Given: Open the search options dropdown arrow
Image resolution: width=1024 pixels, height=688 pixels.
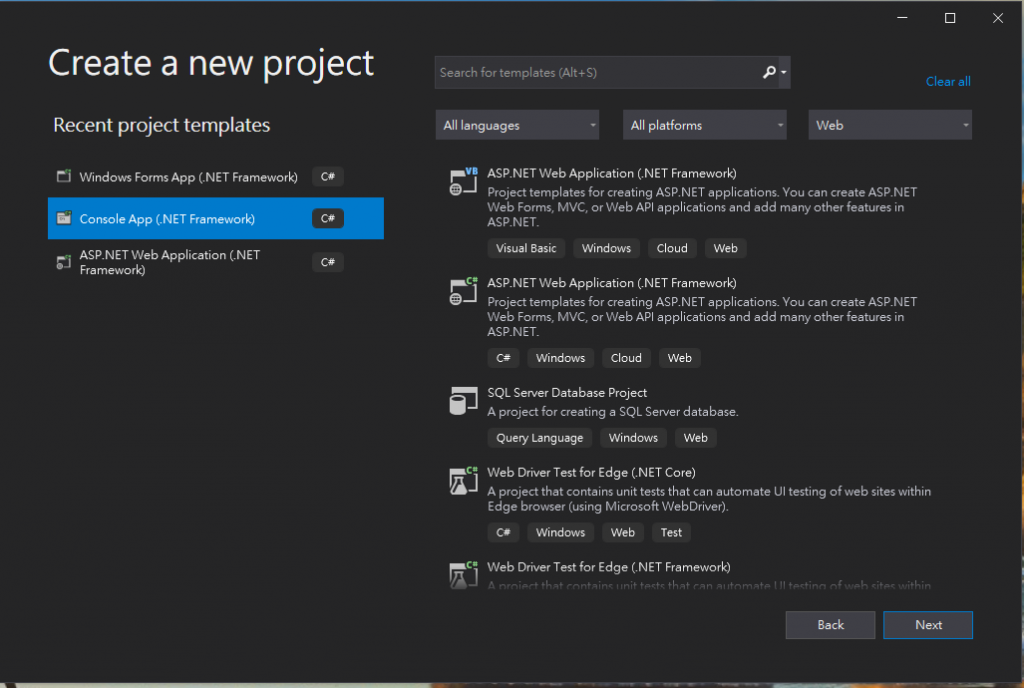Looking at the screenshot, I should (784, 72).
